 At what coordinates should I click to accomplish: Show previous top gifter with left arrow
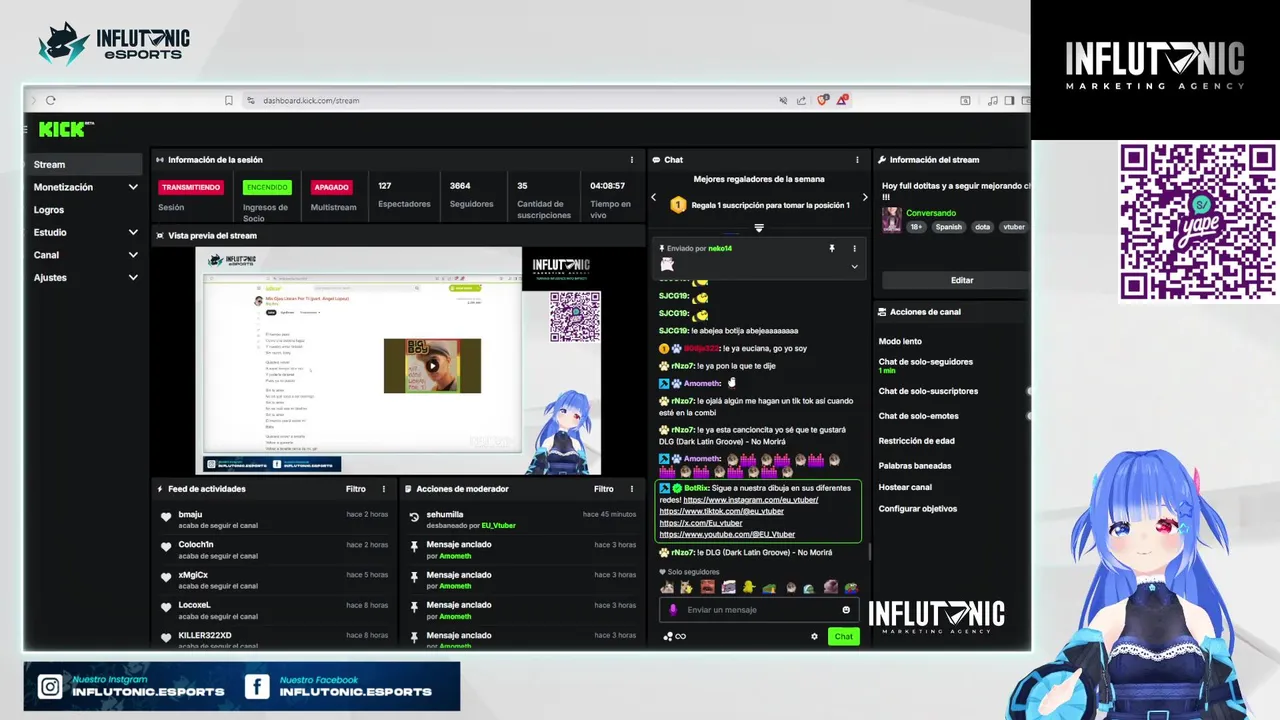click(x=654, y=198)
